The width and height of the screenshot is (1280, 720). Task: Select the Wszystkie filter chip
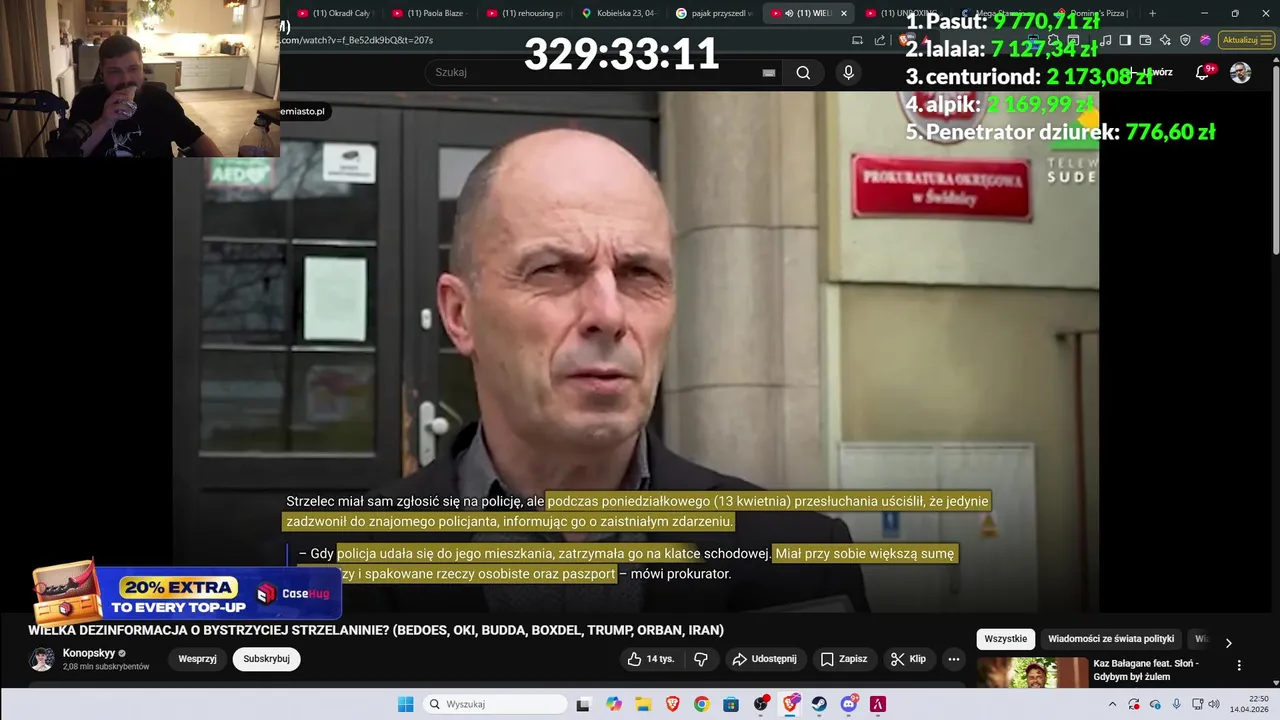pos(1005,639)
